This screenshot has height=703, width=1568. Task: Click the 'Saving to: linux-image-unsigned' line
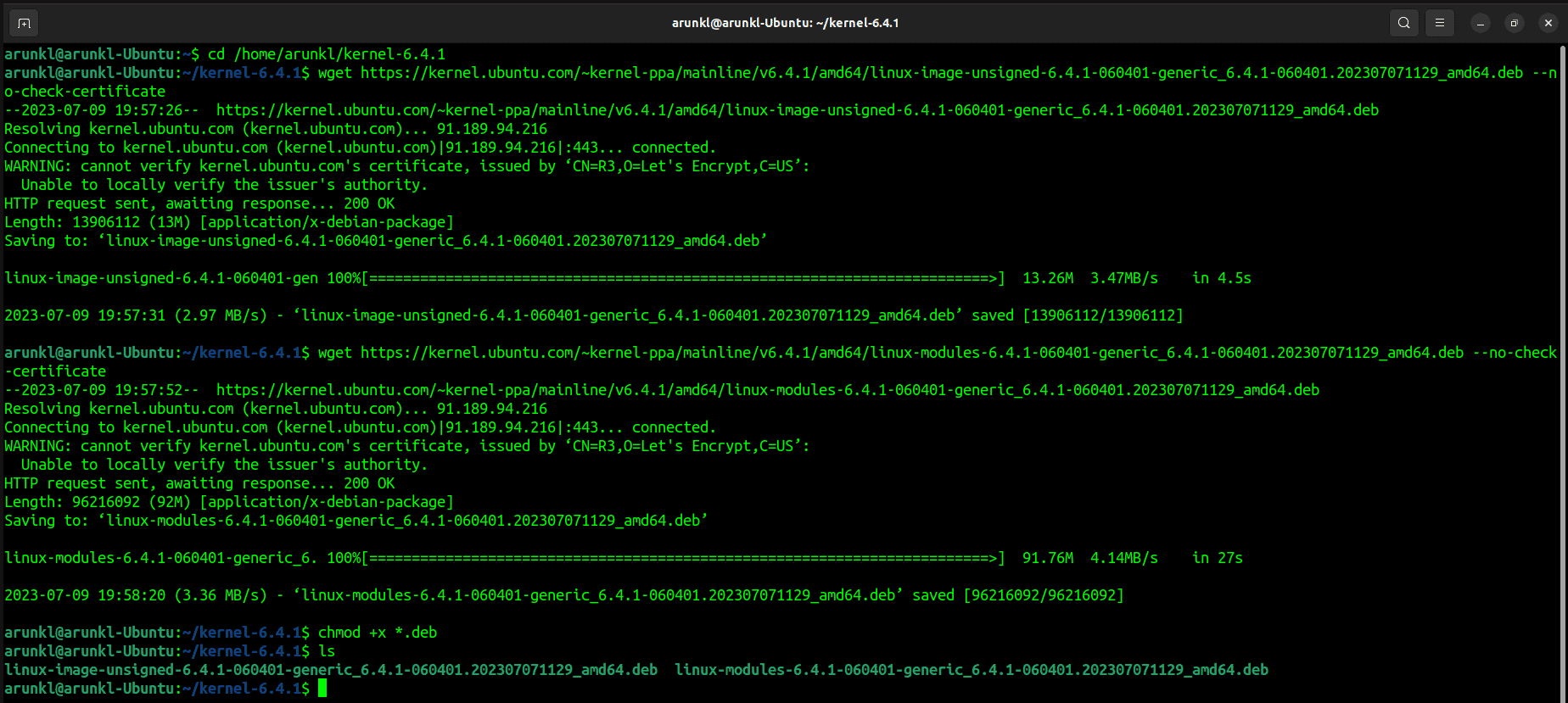pyautogui.click(x=386, y=241)
